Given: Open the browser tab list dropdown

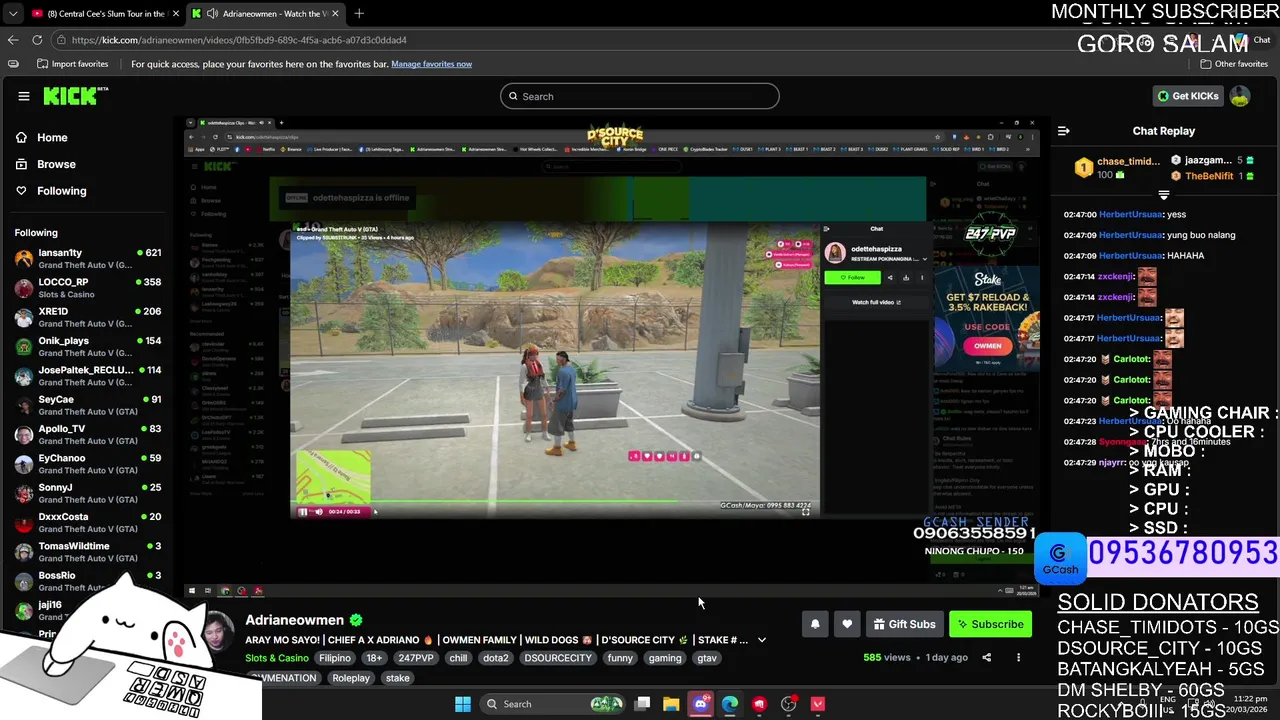Looking at the screenshot, I should point(12,13).
